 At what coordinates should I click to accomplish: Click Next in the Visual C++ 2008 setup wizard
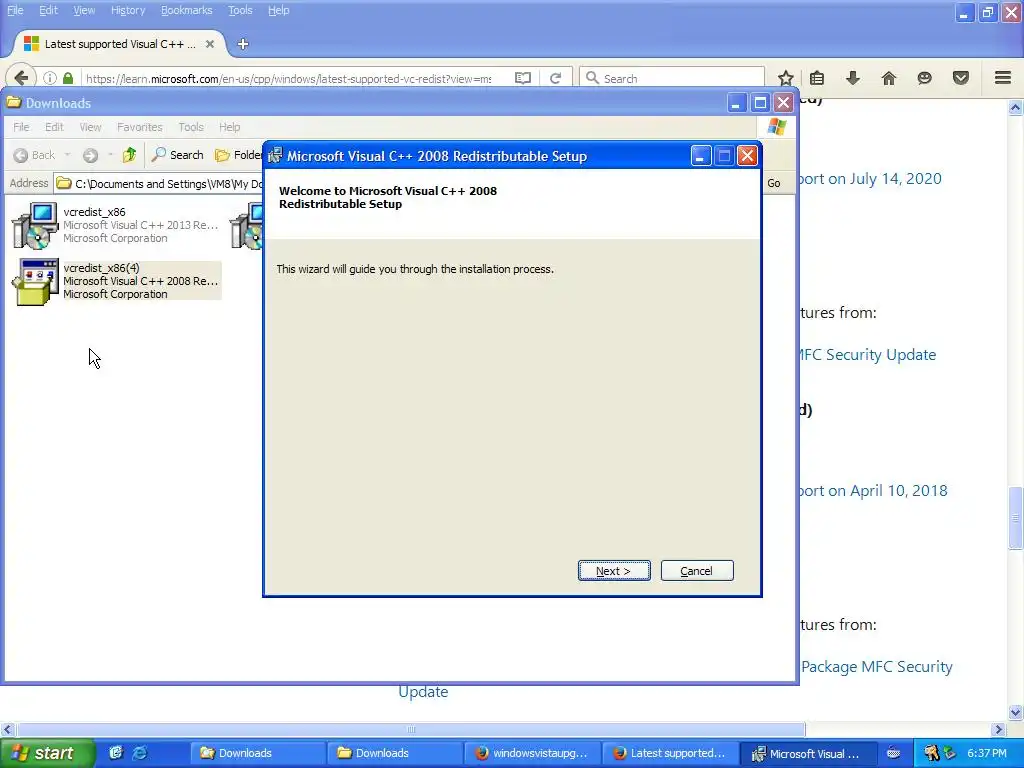[614, 571]
